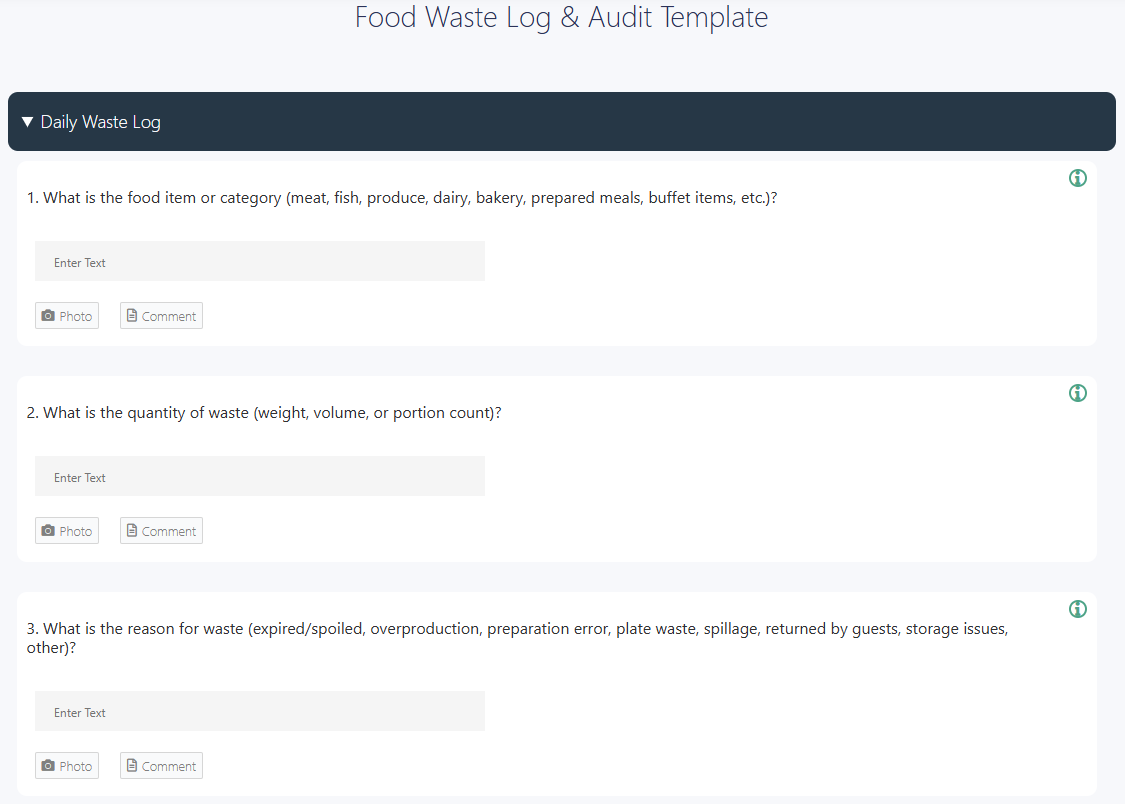Attach a photo to question 2

pos(67,530)
